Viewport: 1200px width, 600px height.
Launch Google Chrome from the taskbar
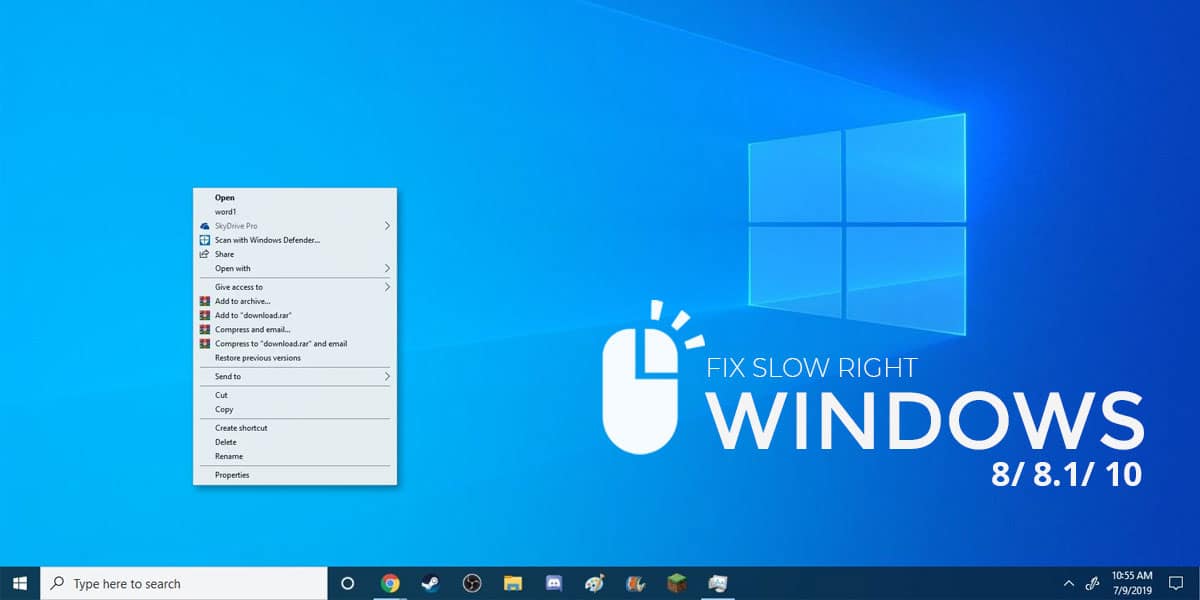click(x=390, y=583)
